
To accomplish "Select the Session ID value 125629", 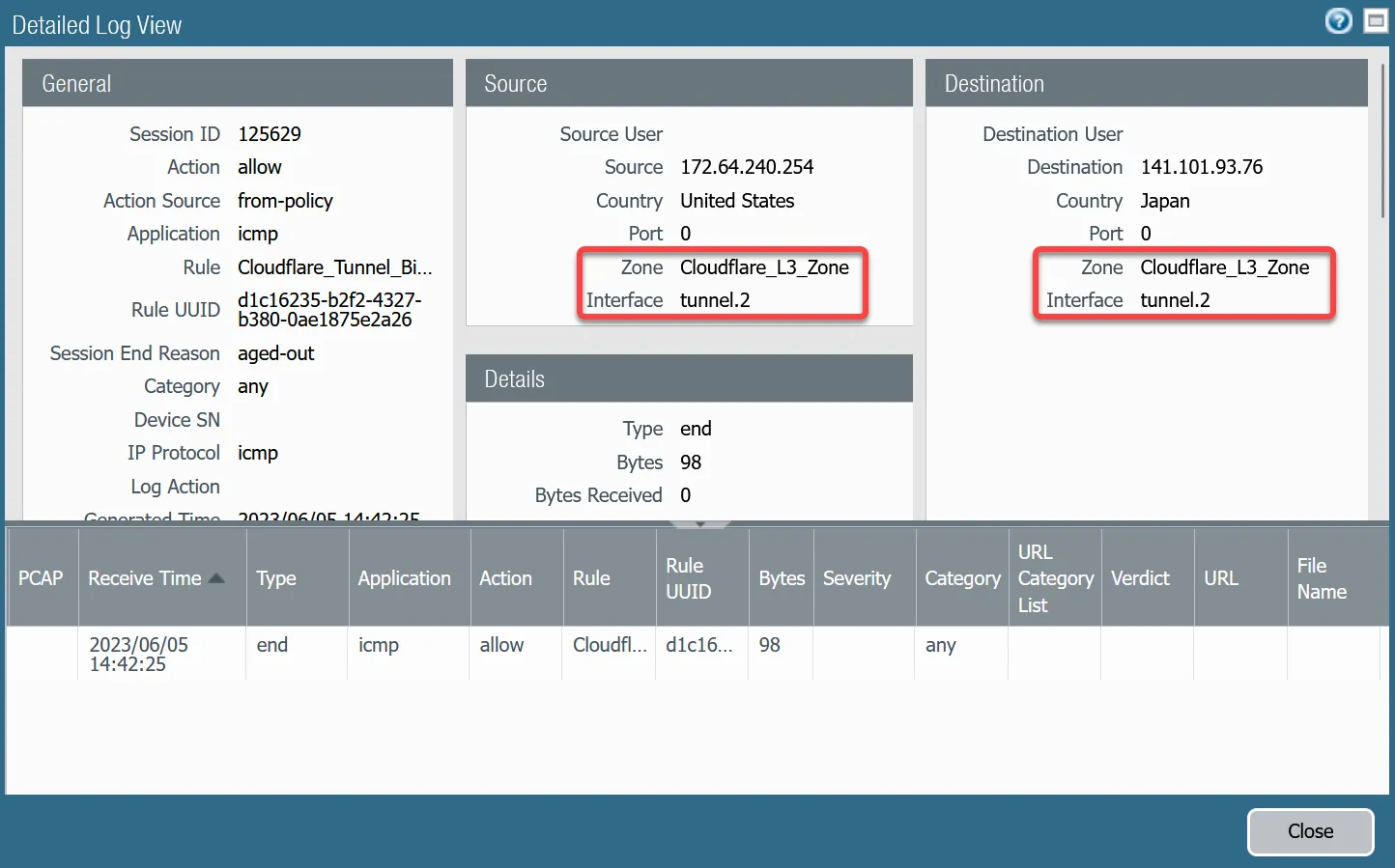I will 270,133.
